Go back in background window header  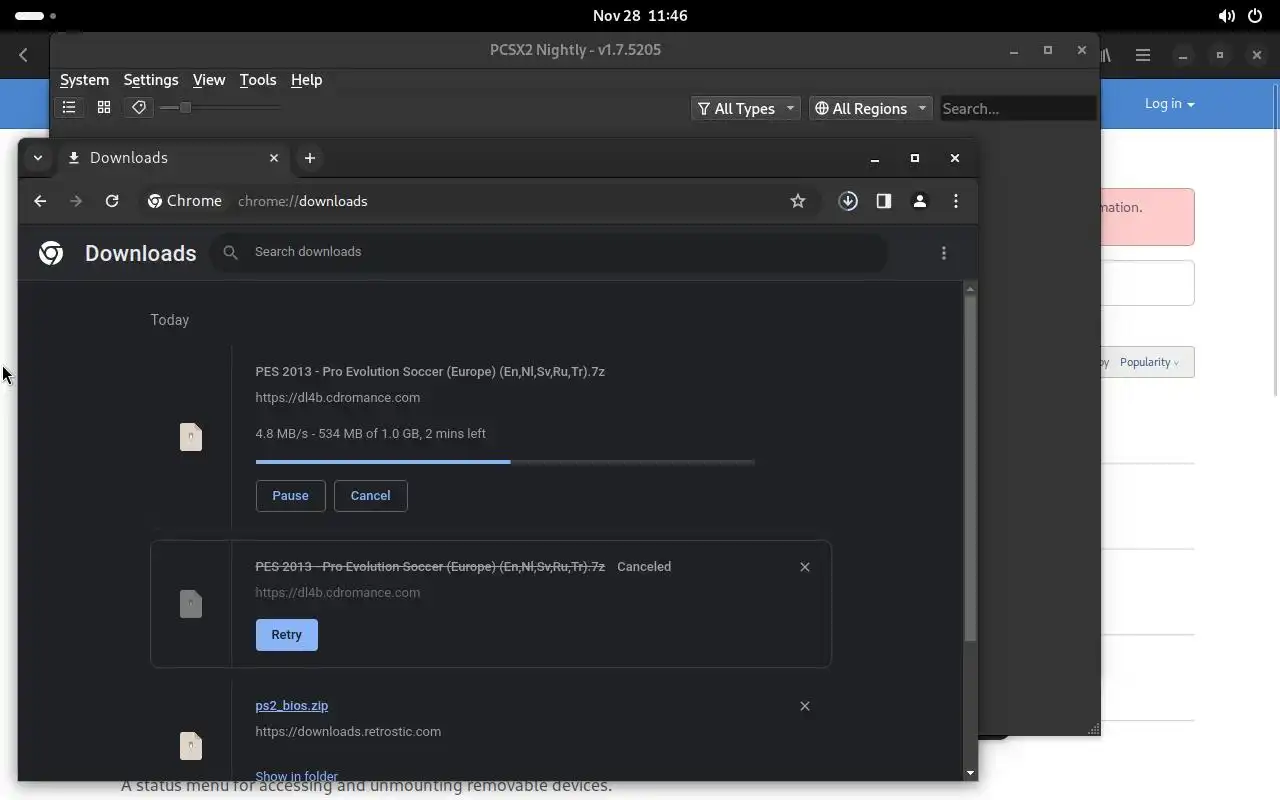[23, 55]
